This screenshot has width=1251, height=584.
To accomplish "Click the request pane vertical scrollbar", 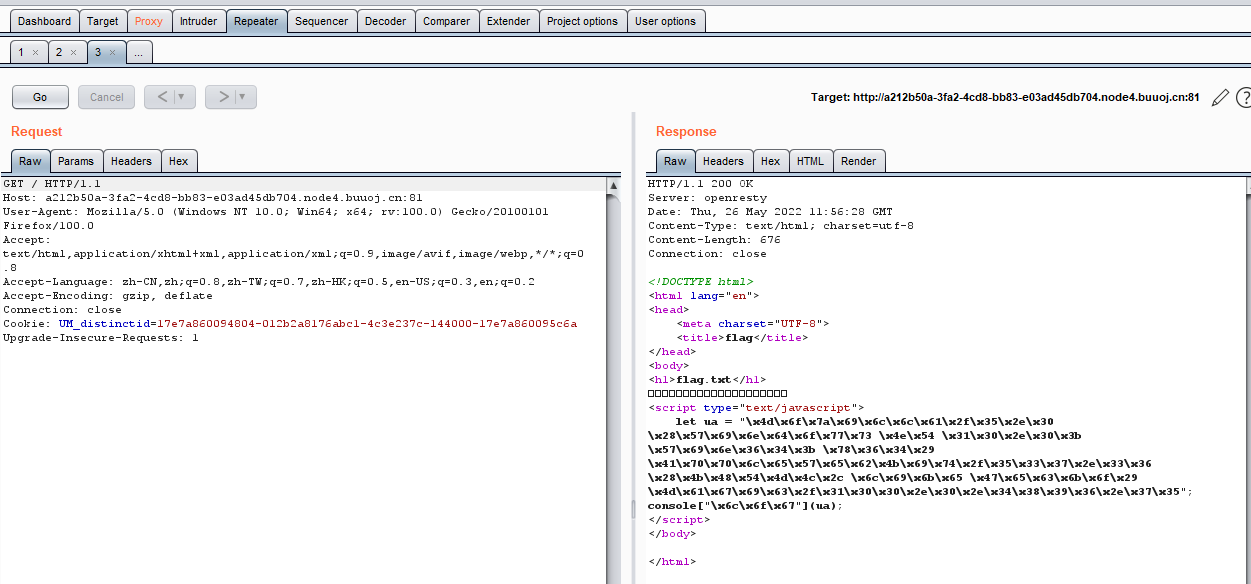I will [613, 380].
